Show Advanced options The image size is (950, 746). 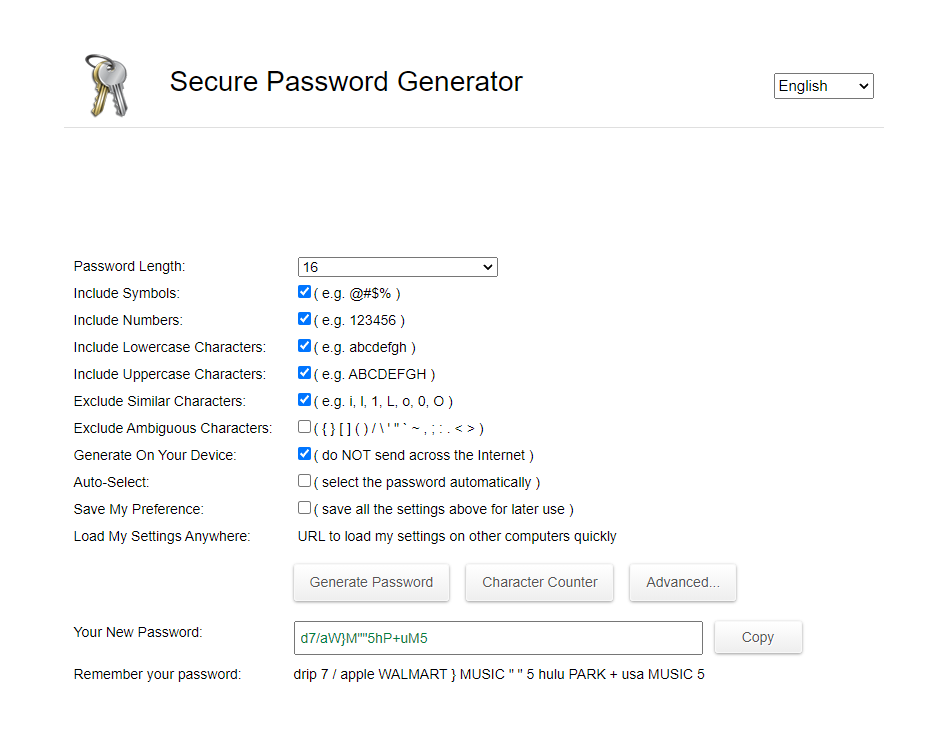(683, 582)
